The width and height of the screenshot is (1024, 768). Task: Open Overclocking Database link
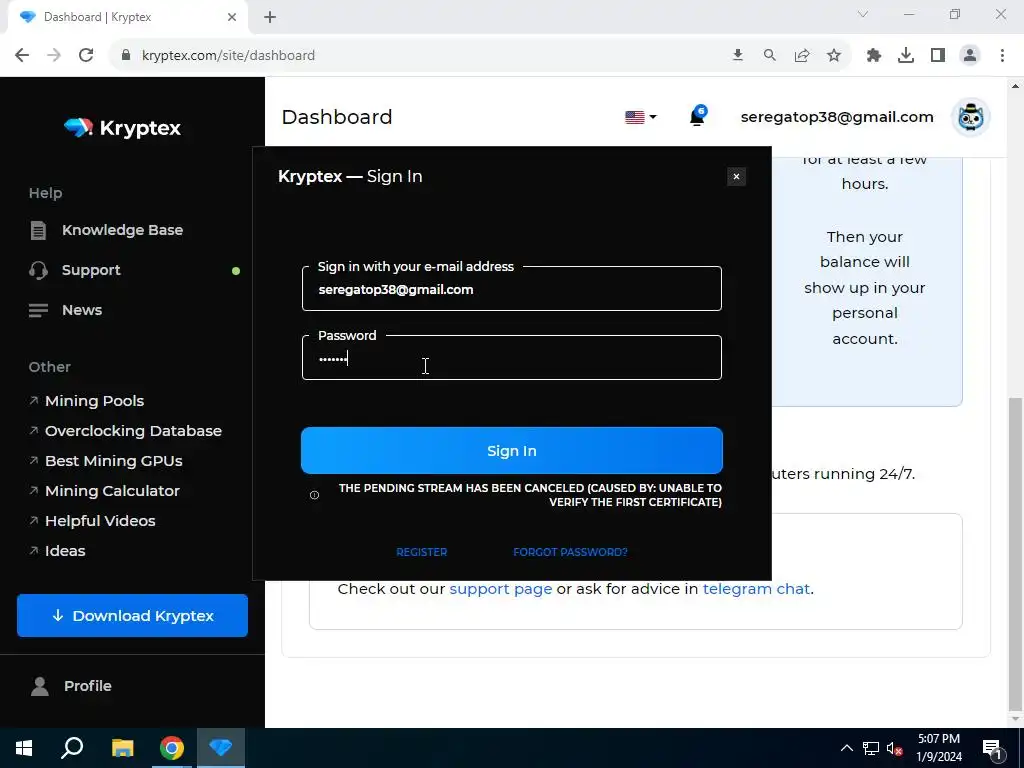click(x=133, y=430)
